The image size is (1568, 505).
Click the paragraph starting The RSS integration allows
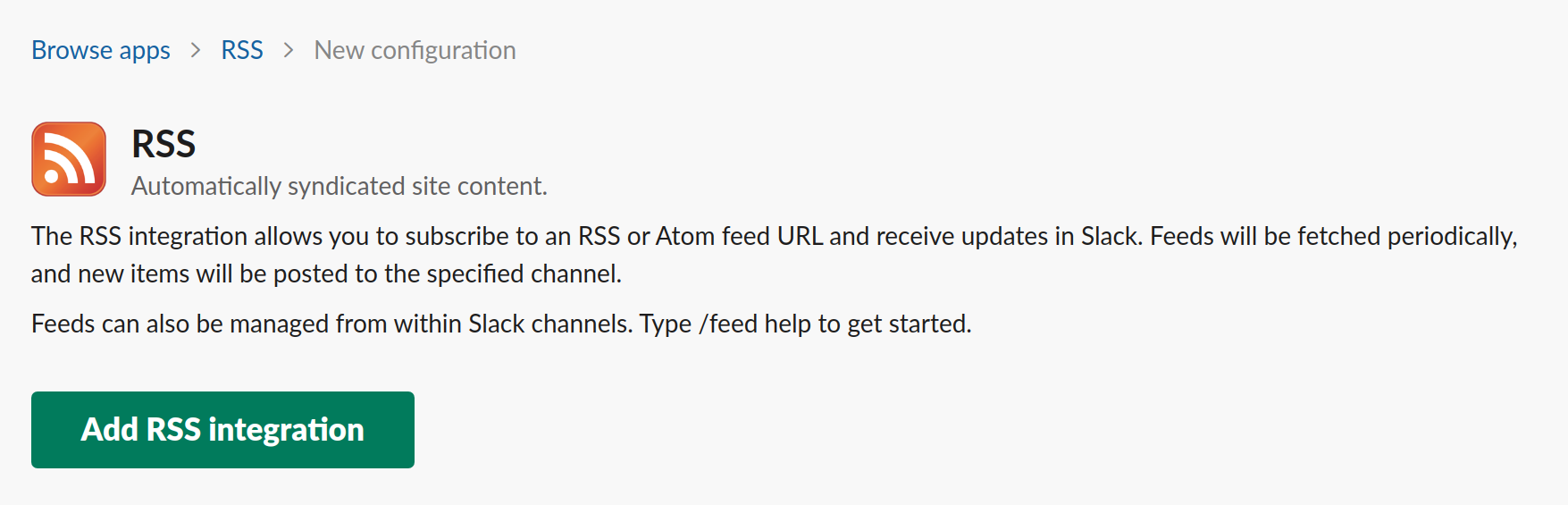(x=775, y=255)
